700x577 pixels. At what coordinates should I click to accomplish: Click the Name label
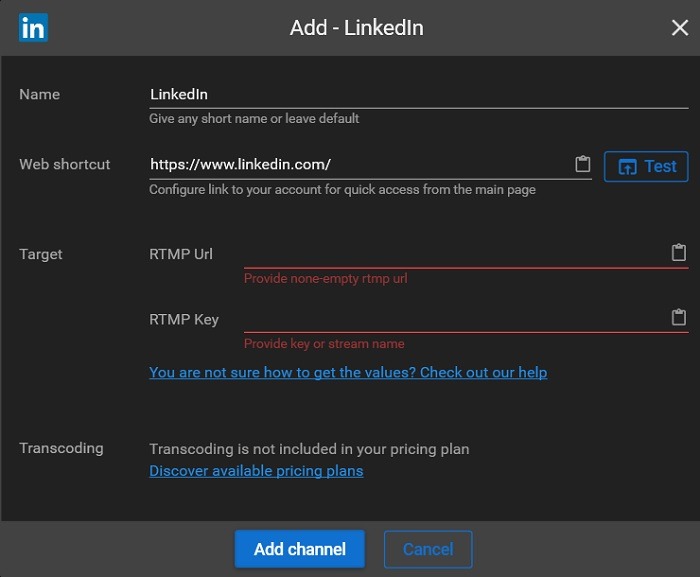click(39, 94)
